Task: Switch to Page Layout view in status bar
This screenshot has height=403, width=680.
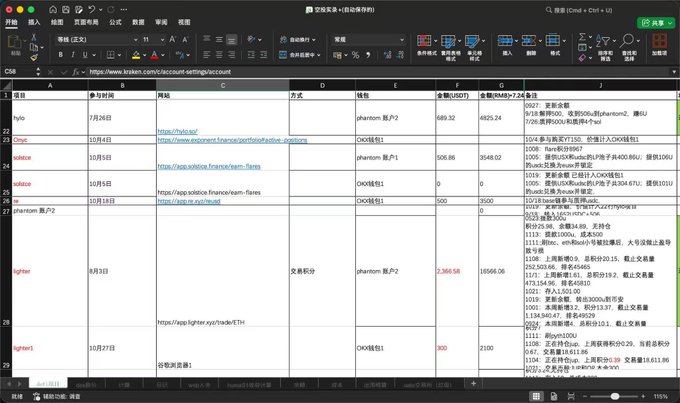Action: pos(554,396)
